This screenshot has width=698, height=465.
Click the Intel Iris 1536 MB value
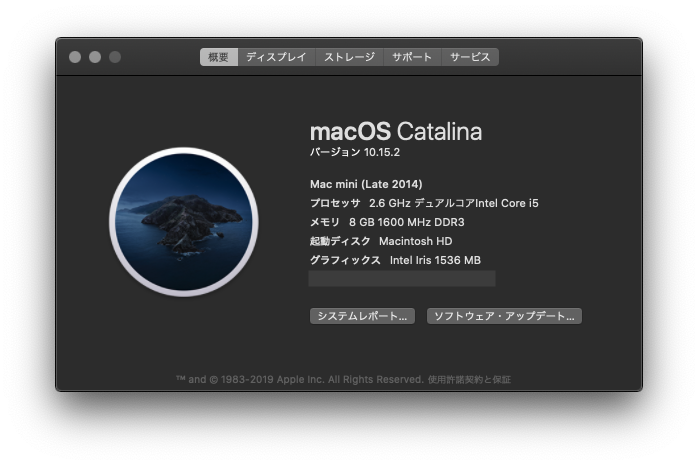click(435, 260)
